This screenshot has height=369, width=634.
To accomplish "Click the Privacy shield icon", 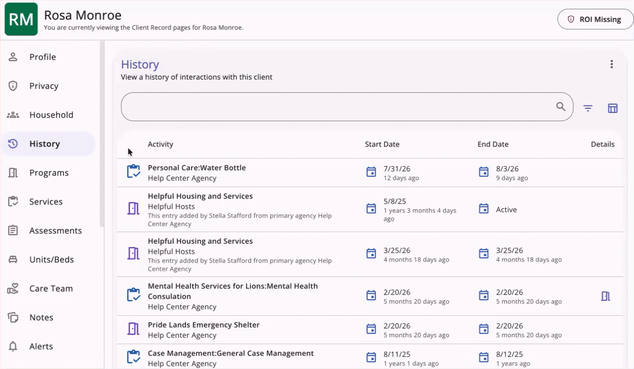I will (13, 86).
